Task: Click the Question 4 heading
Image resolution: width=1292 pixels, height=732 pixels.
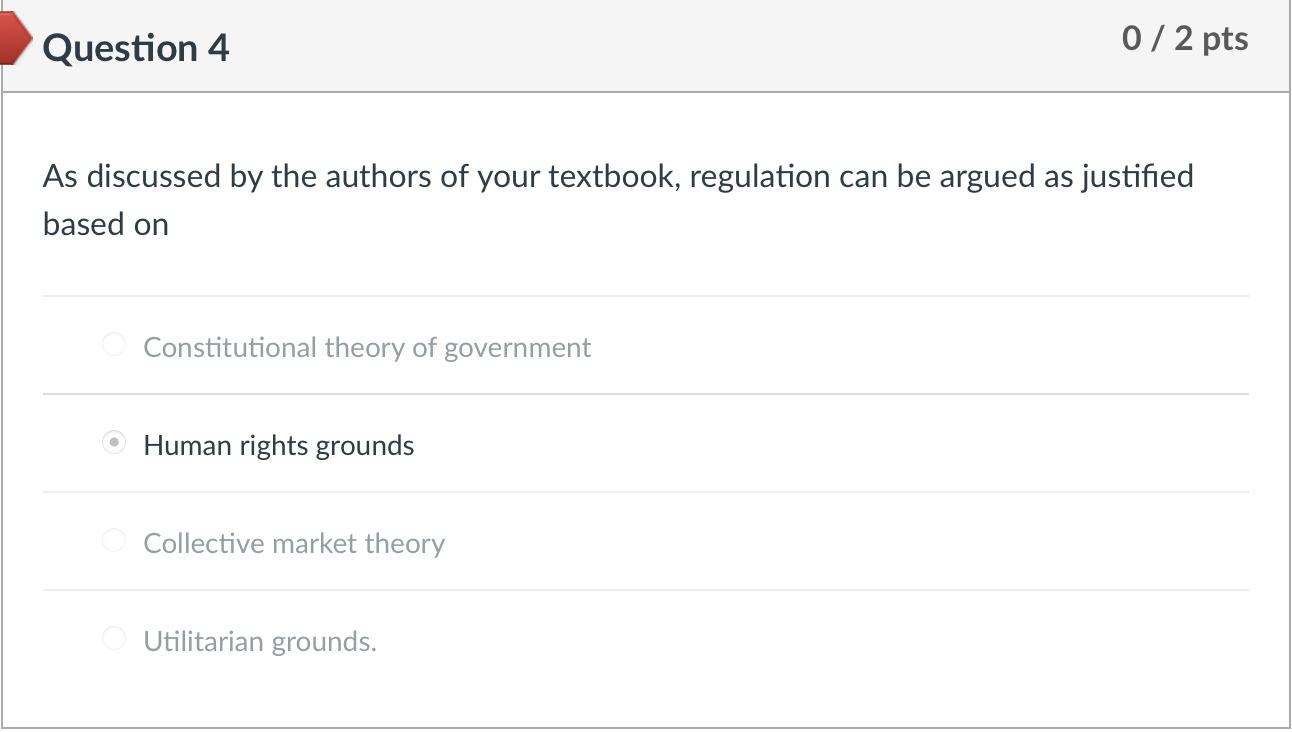Action: (137, 47)
